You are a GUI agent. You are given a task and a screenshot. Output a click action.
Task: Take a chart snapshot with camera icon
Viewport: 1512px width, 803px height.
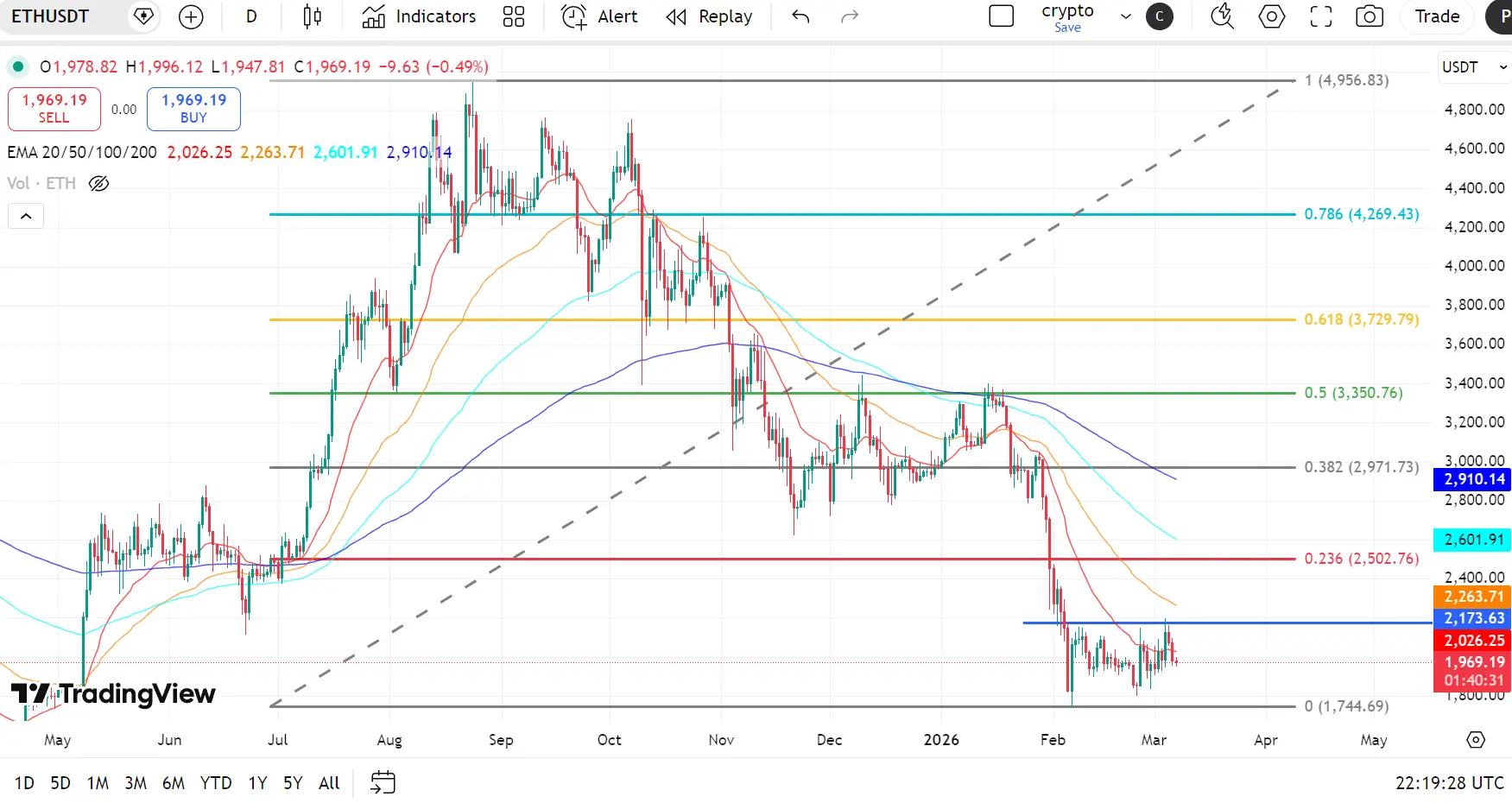tap(1370, 16)
